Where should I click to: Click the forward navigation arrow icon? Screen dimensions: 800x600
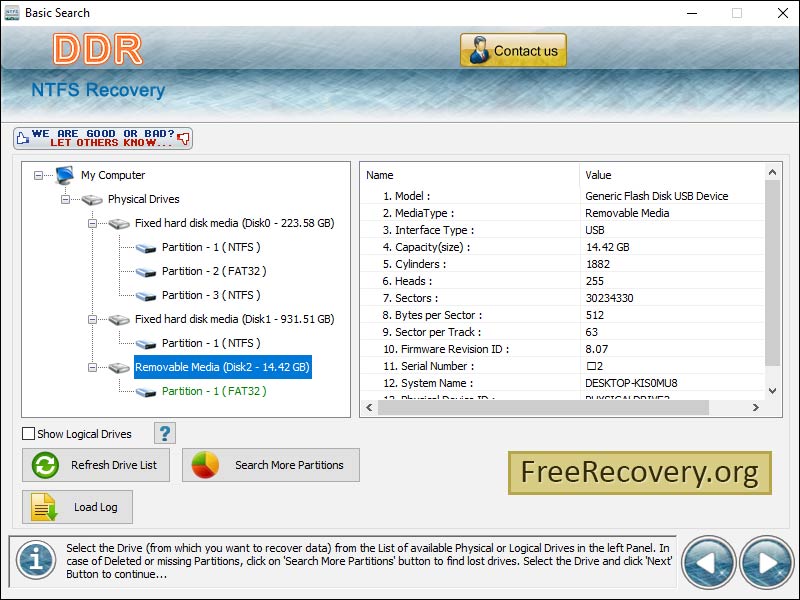coord(765,561)
